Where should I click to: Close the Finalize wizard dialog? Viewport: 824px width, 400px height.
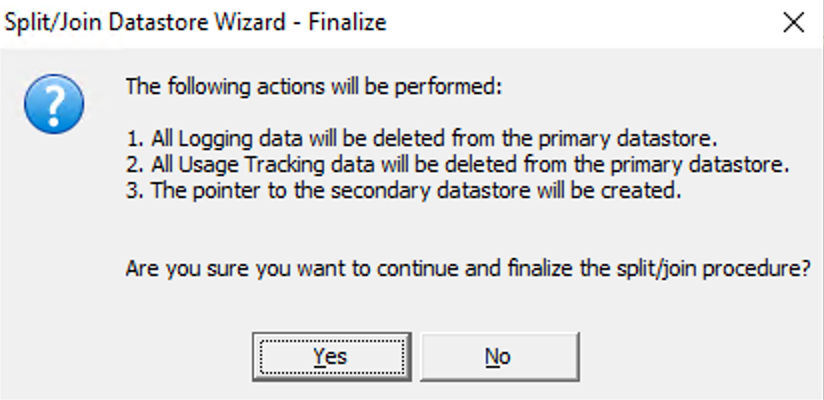coord(794,23)
